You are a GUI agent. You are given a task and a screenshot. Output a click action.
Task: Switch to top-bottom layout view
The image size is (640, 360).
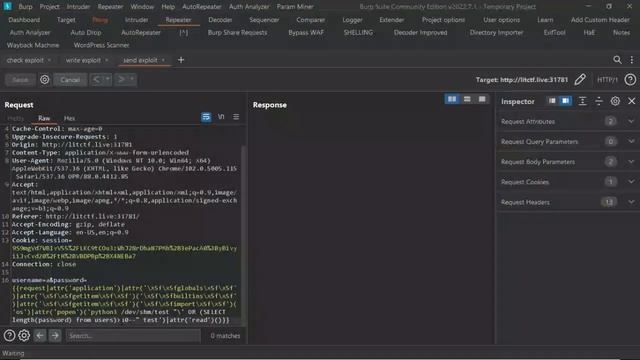click(467, 99)
